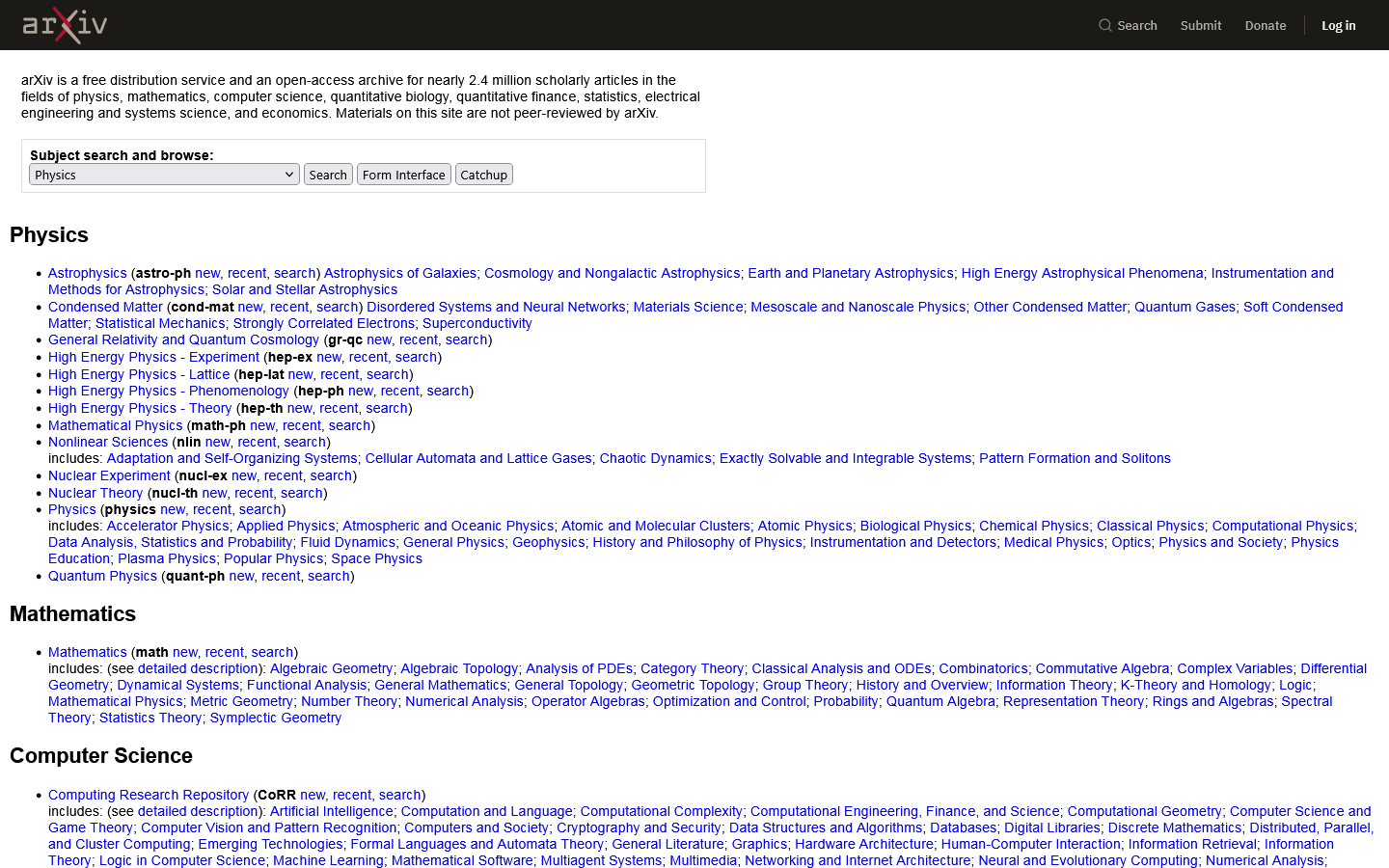Open Quantum Gases category

pos(1185,307)
